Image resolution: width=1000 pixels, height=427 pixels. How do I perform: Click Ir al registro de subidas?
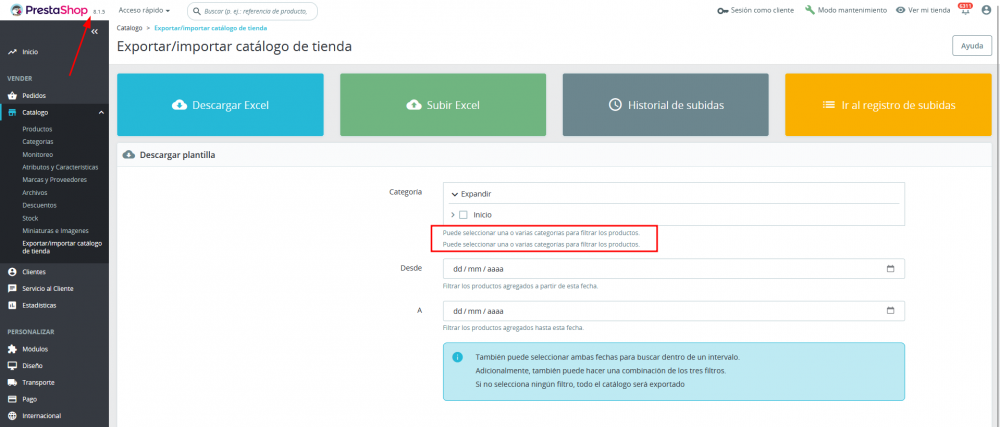pyautogui.click(x=888, y=105)
